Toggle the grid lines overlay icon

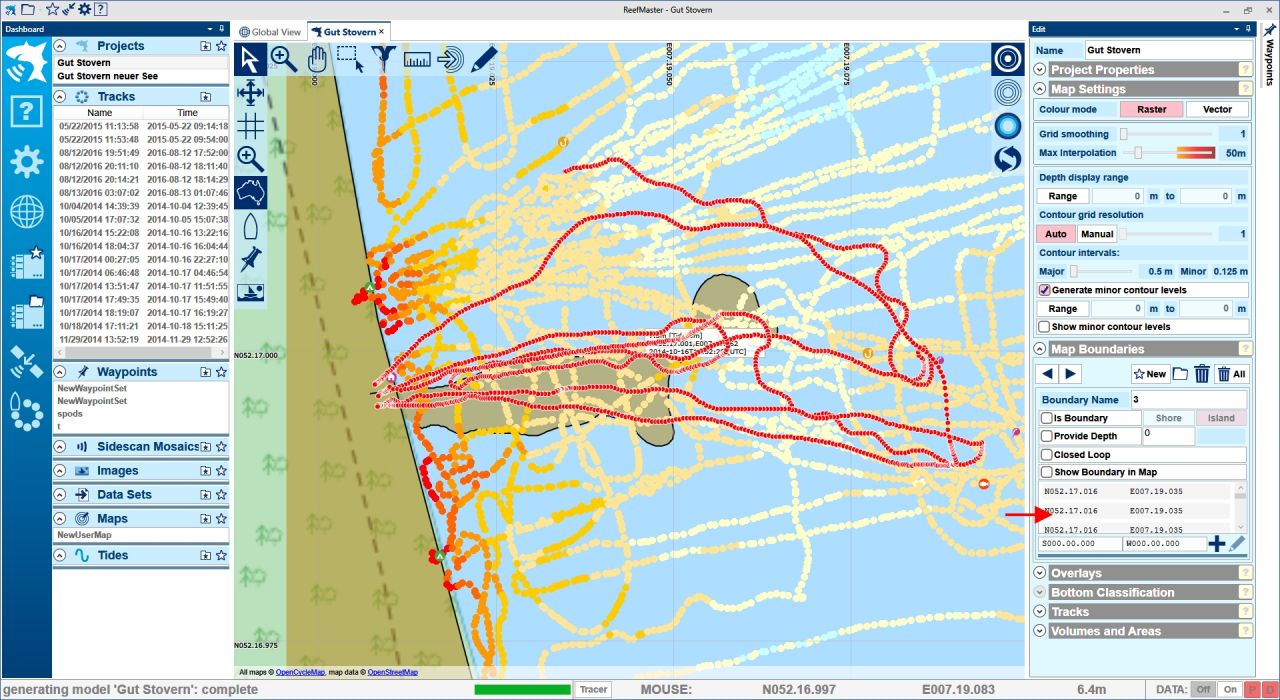click(250, 126)
